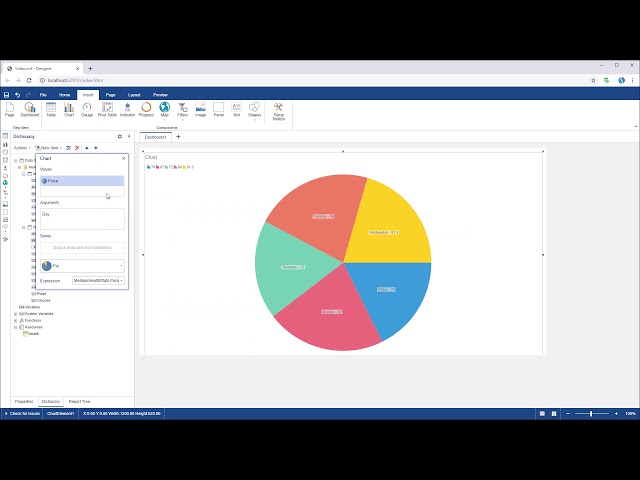640x480 pixels.
Task: Open the Actions dropdown in Dictionary
Action: pos(22,148)
